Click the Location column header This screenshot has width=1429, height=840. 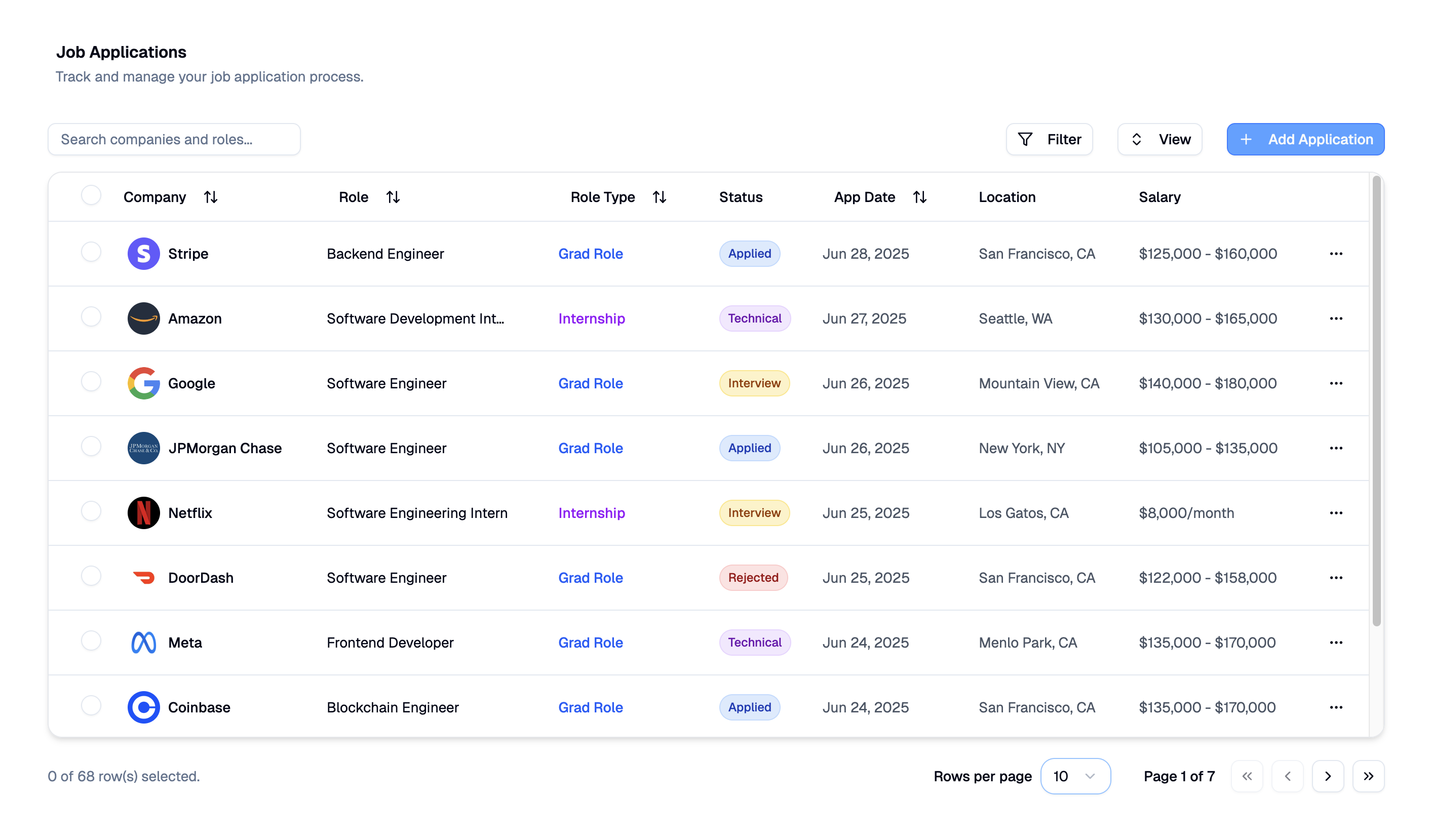(x=1007, y=197)
